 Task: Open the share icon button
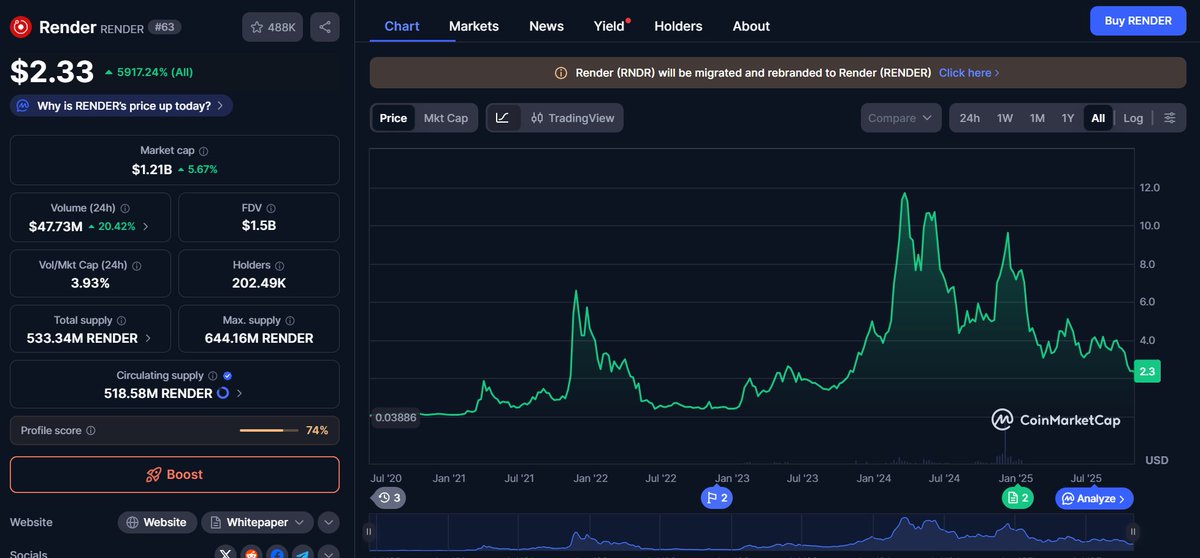click(324, 27)
